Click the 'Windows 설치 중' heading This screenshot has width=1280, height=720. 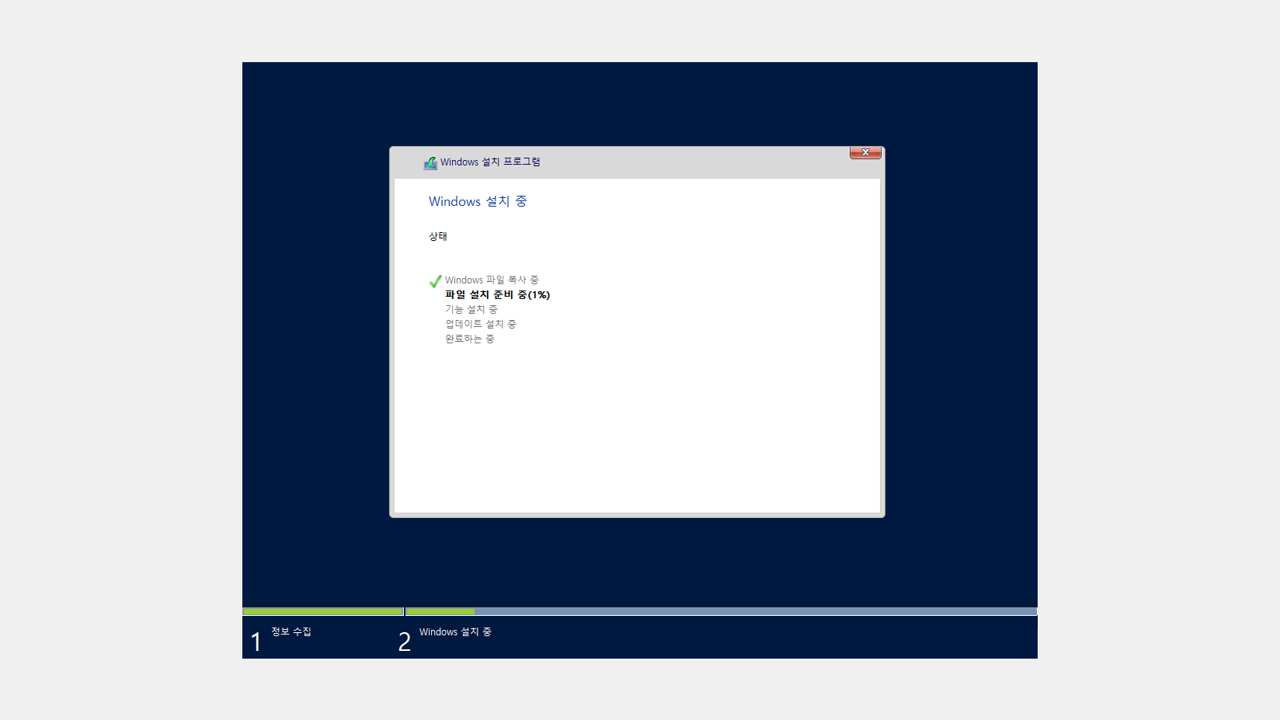(478, 201)
